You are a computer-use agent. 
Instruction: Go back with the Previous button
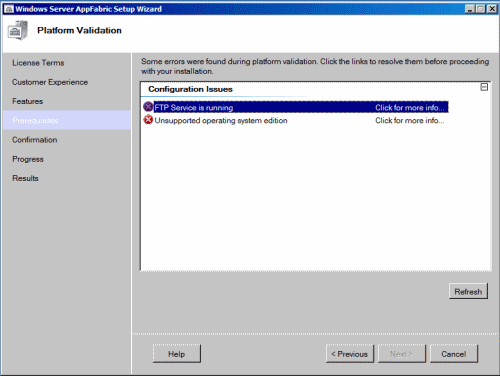350,354
